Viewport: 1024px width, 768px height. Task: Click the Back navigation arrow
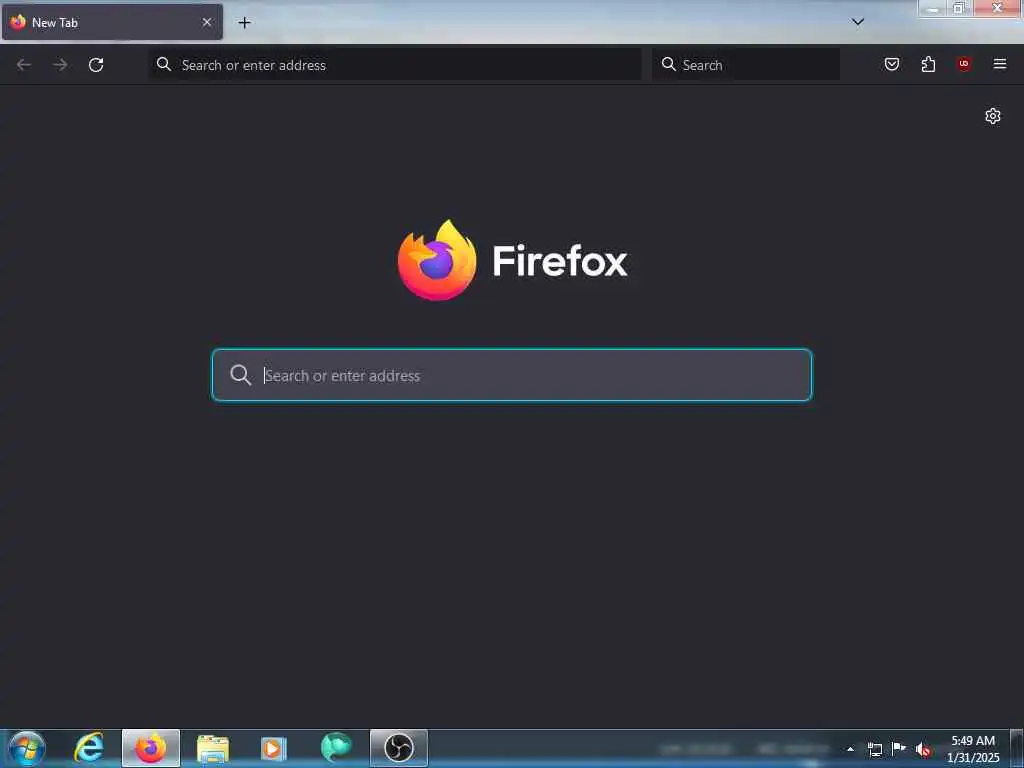24,65
